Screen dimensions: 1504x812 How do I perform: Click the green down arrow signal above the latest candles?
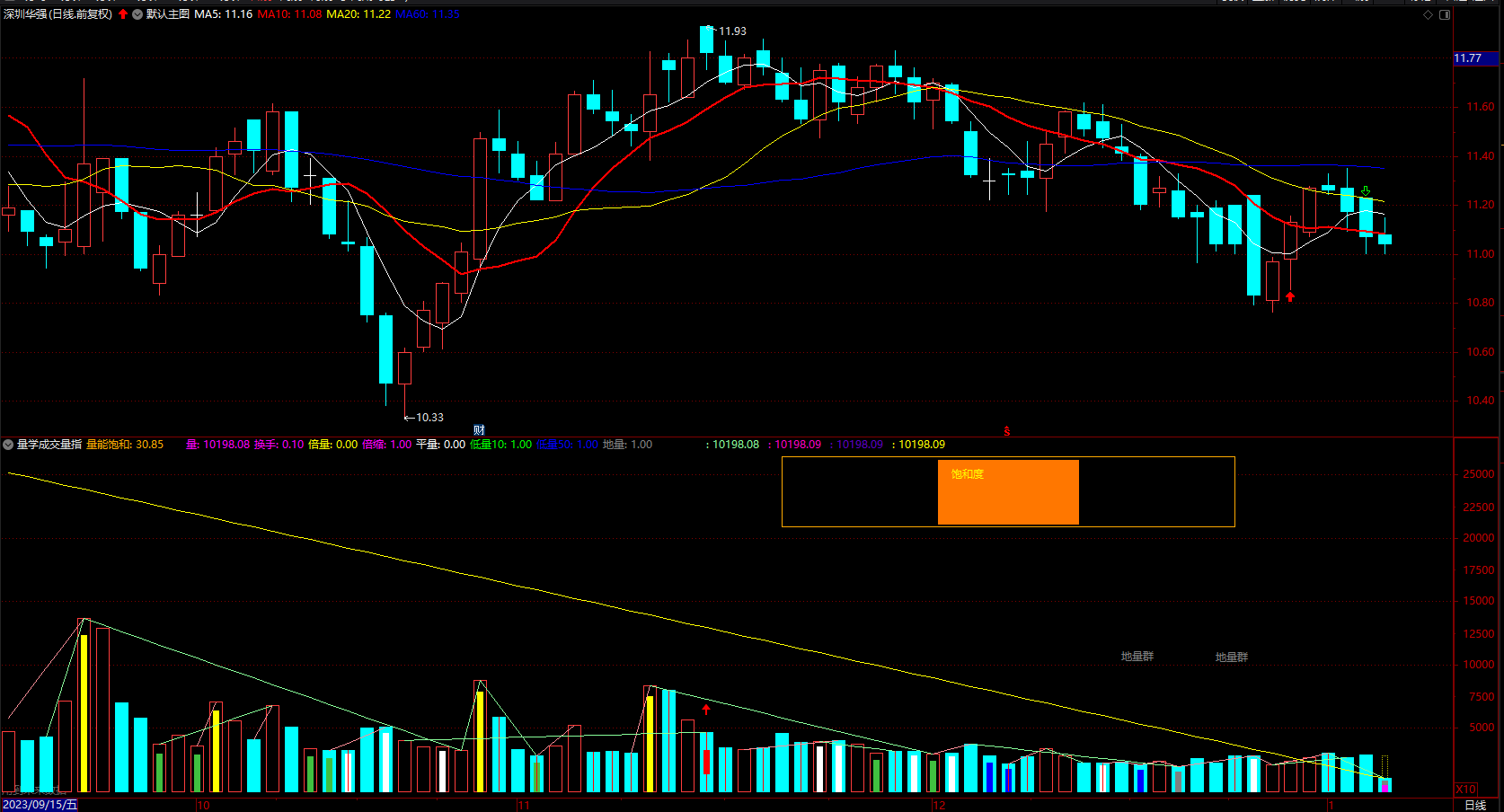(1366, 191)
